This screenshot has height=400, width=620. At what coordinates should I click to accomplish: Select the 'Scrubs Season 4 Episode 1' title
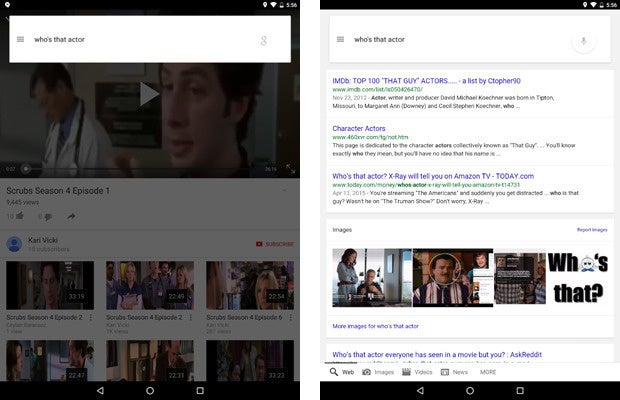point(58,191)
